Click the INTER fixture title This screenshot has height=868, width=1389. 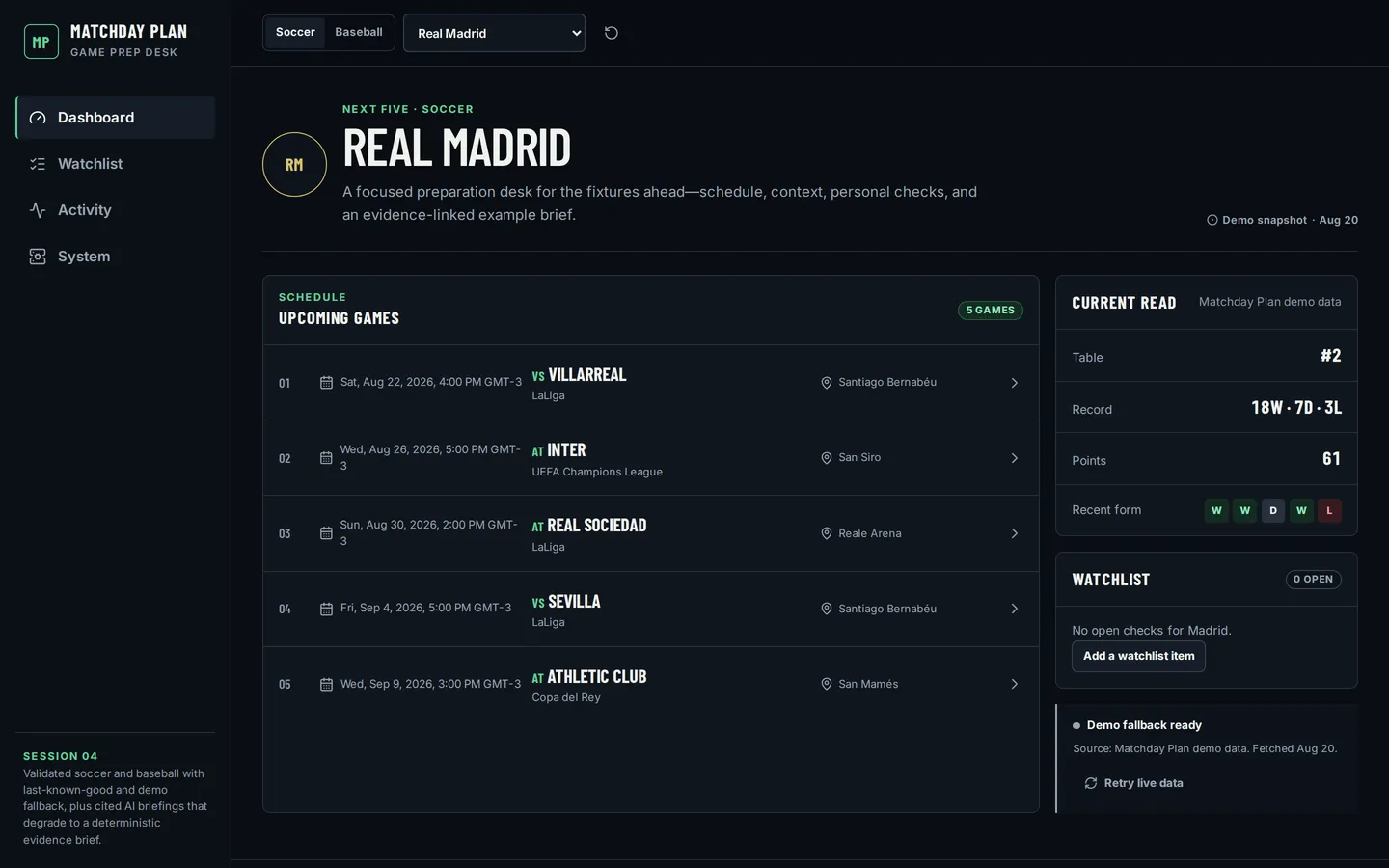(x=566, y=450)
